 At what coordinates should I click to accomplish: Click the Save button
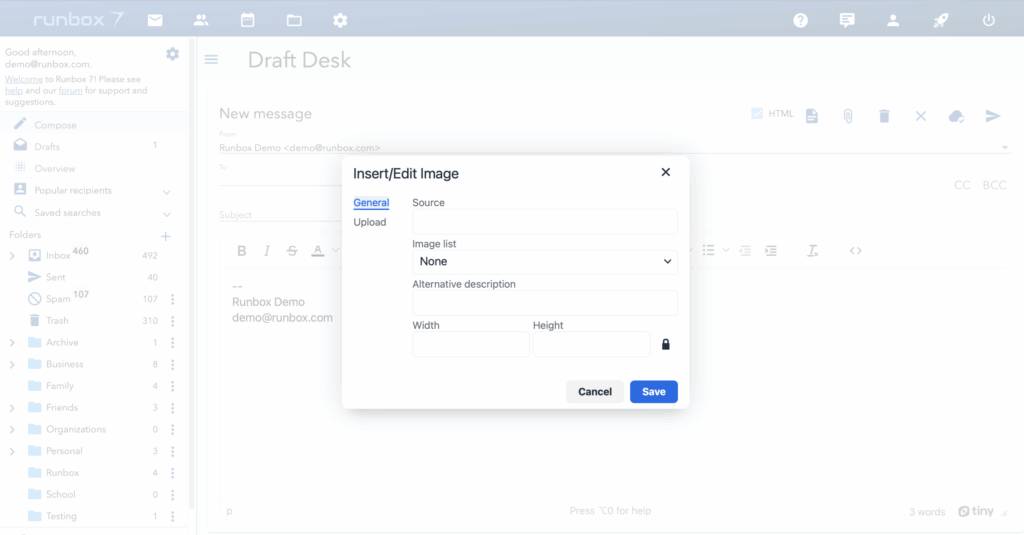pos(654,392)
